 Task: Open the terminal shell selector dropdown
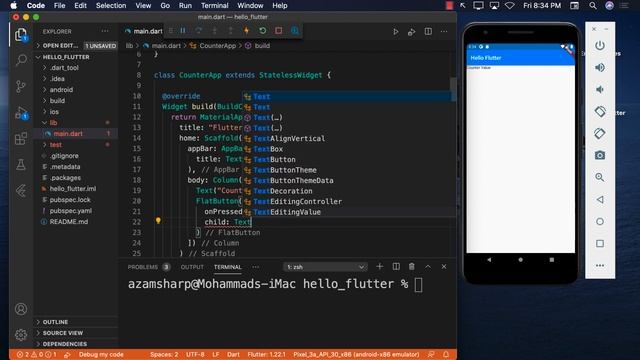[x=325, y=267]
